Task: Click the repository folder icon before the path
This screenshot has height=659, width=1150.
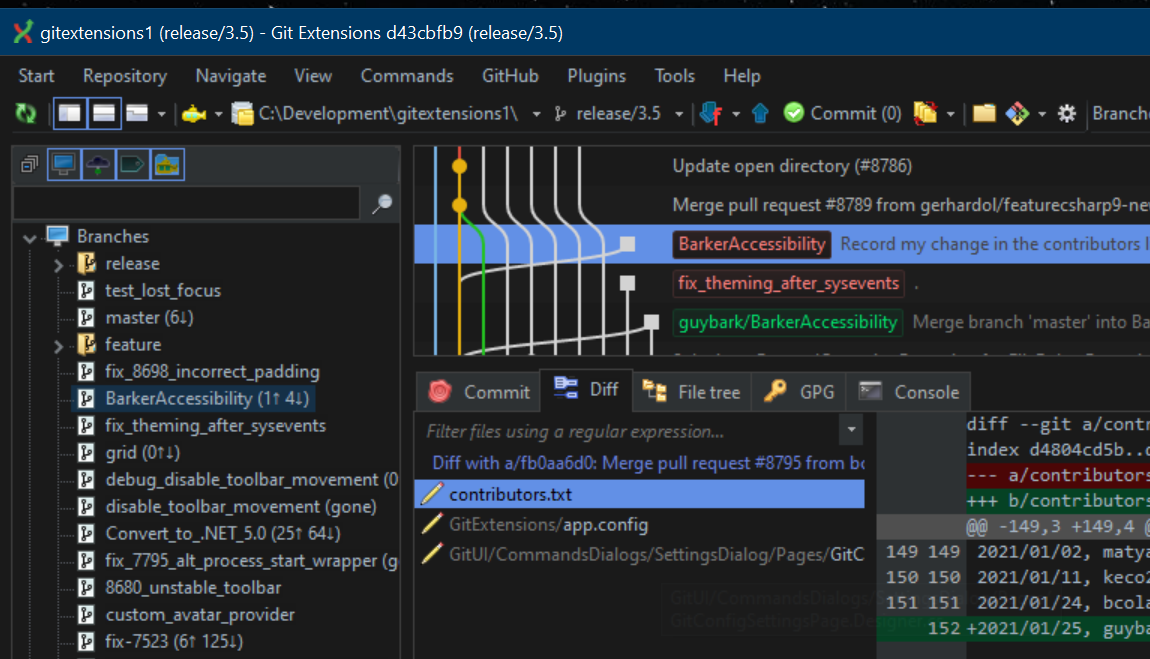Action: tap(242, 114)
